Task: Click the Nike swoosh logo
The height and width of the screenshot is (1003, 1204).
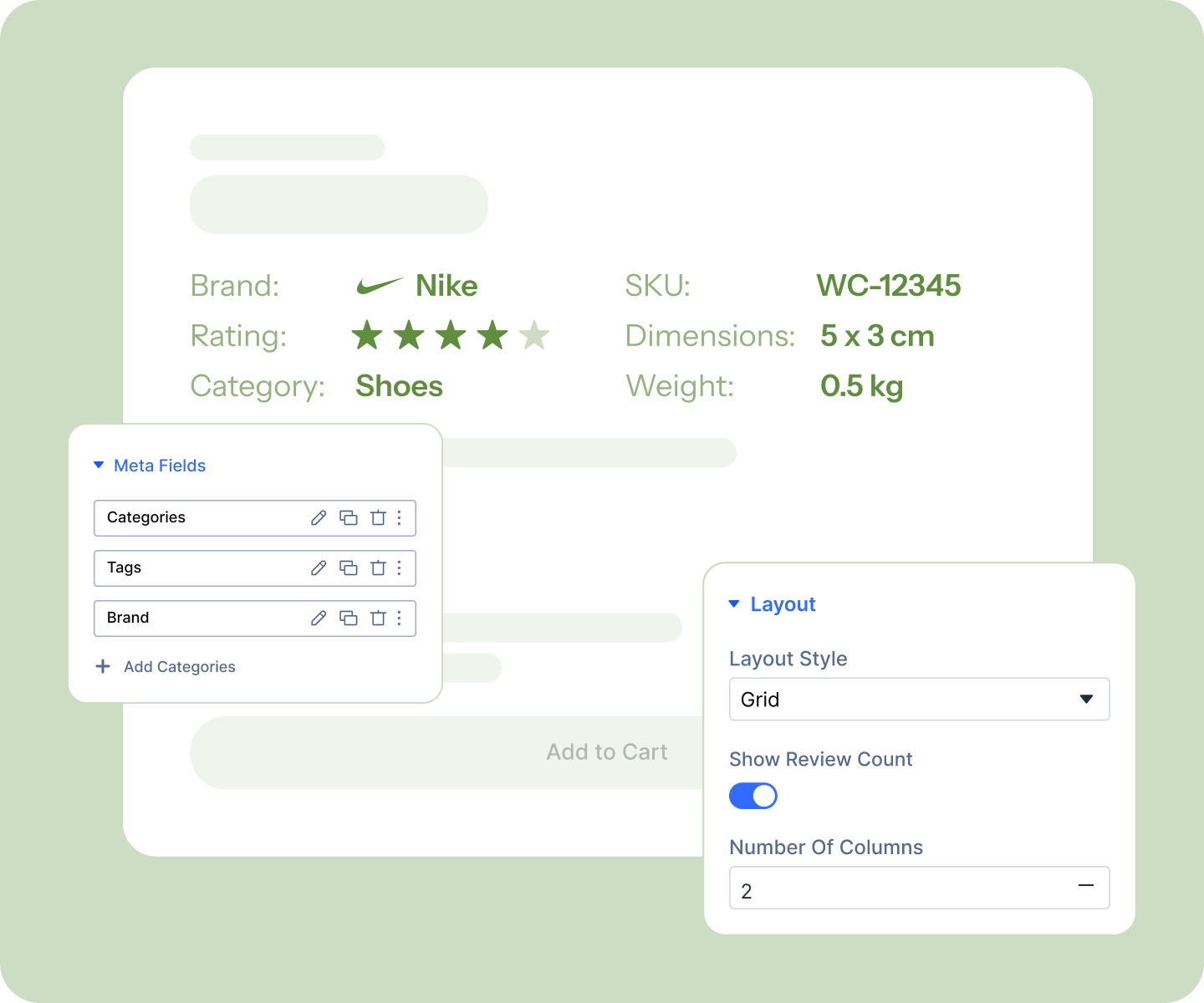Action: coord(380,286)
